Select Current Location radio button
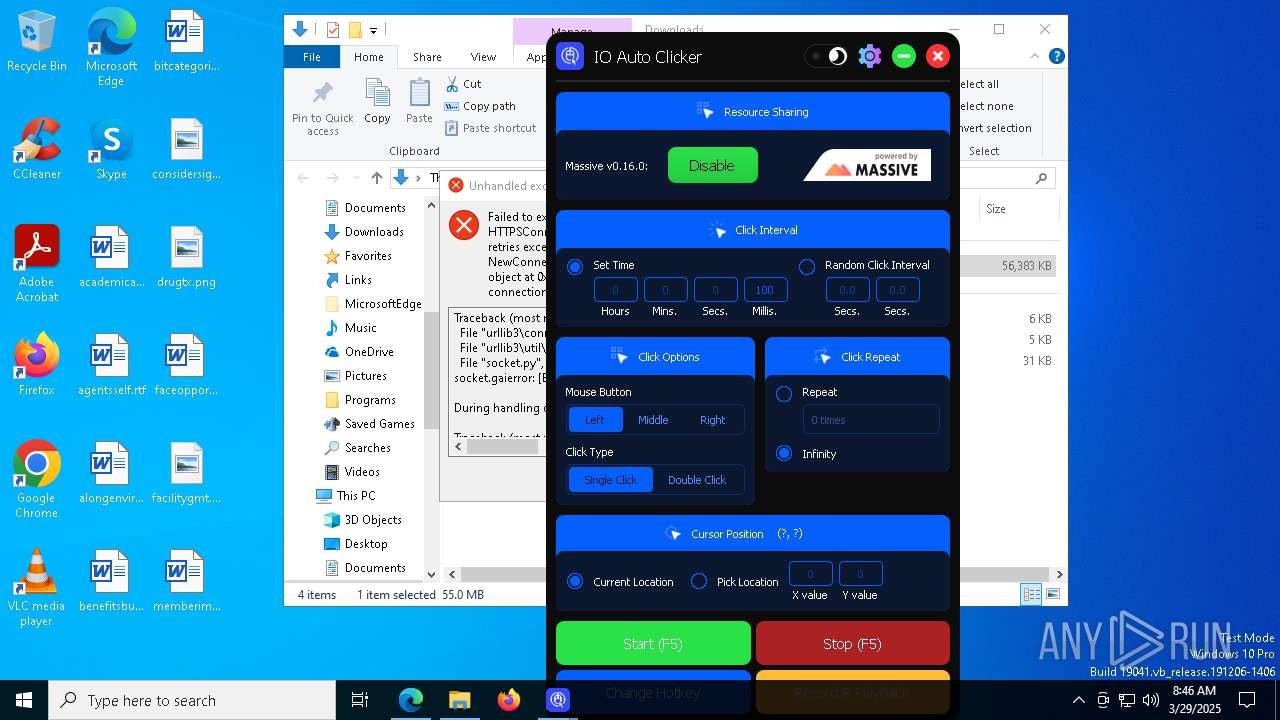This screenshot has height=720, width=1280. pyautogui.click(x=575, y=581)
